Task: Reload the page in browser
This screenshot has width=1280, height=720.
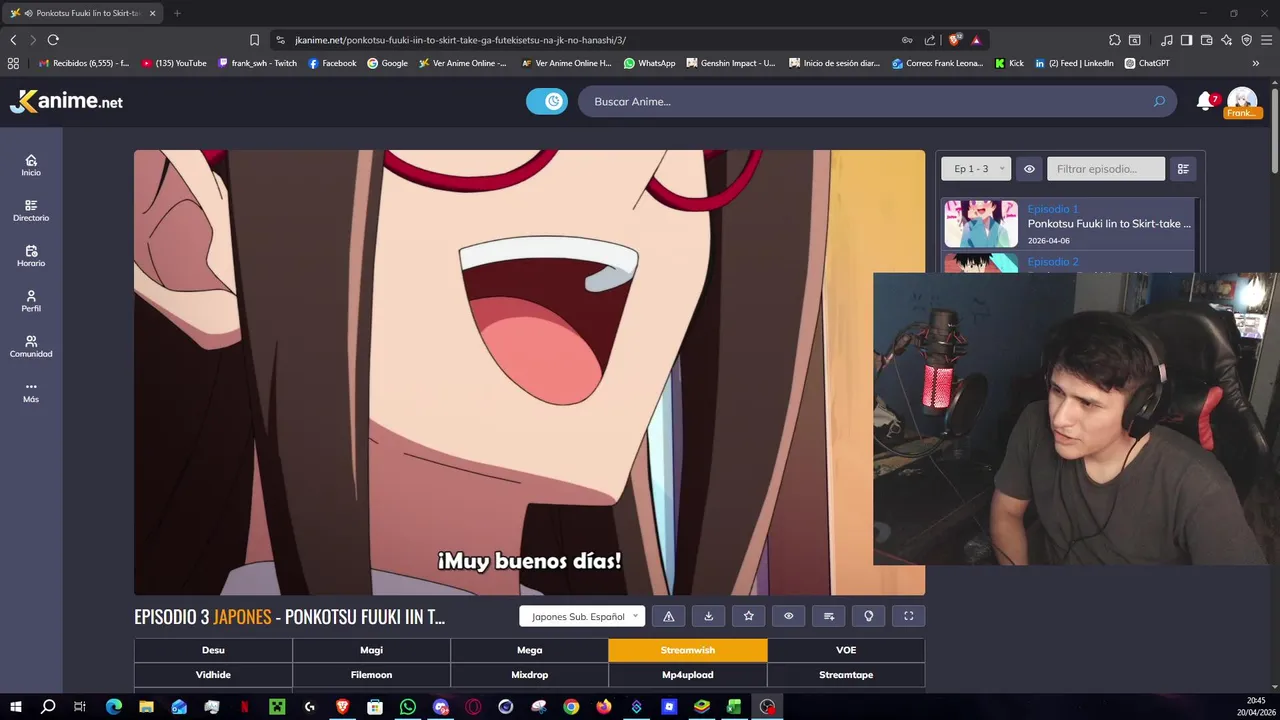Action: pyautogui.click(x=53, y=40)
